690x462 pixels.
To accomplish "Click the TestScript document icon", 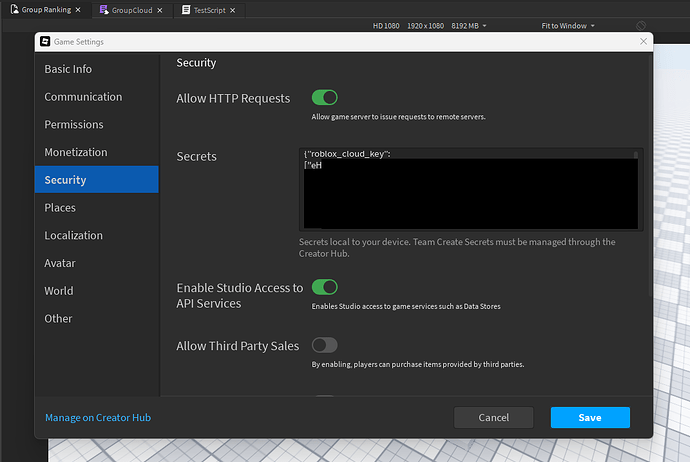I will tap(186, 10).
